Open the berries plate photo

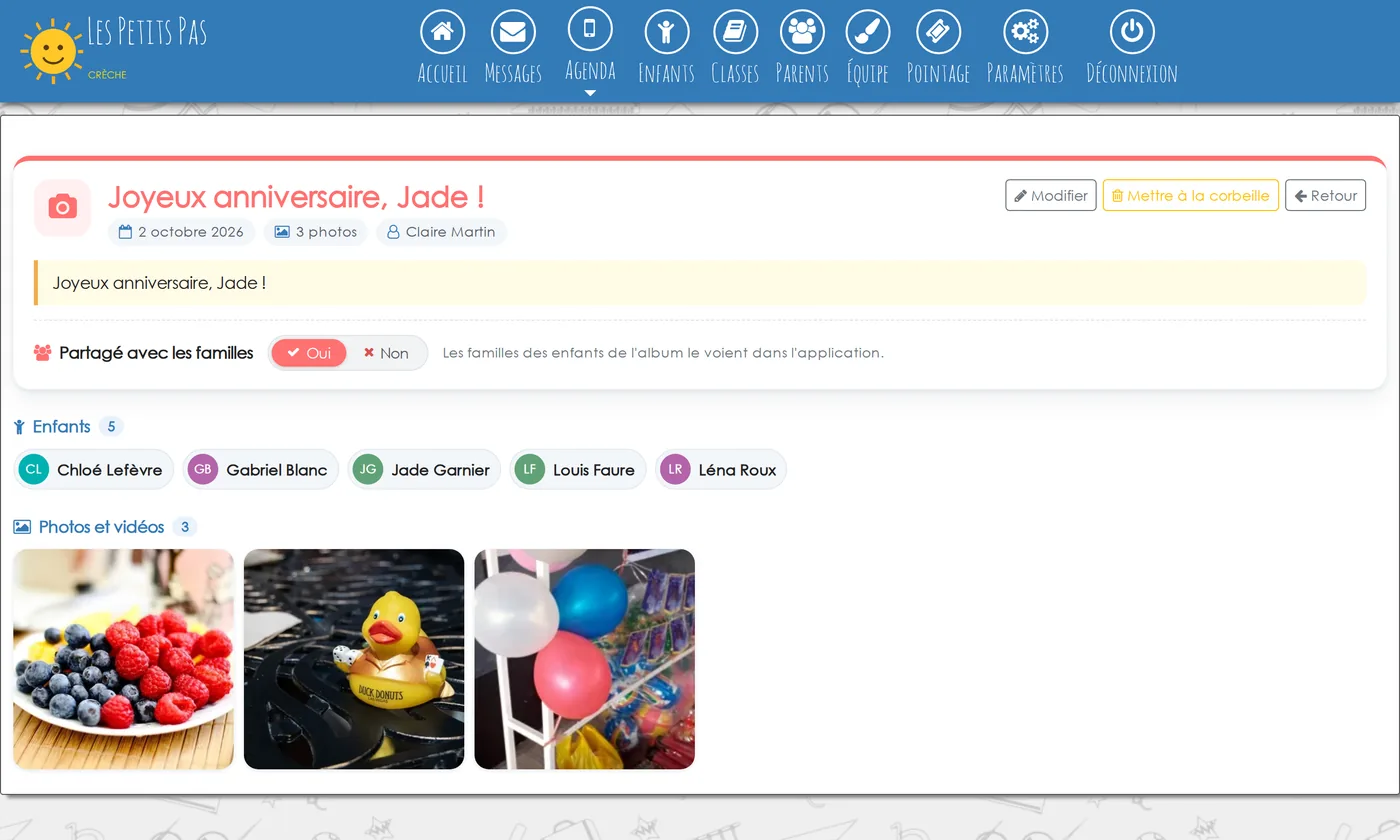click(124, 659)
